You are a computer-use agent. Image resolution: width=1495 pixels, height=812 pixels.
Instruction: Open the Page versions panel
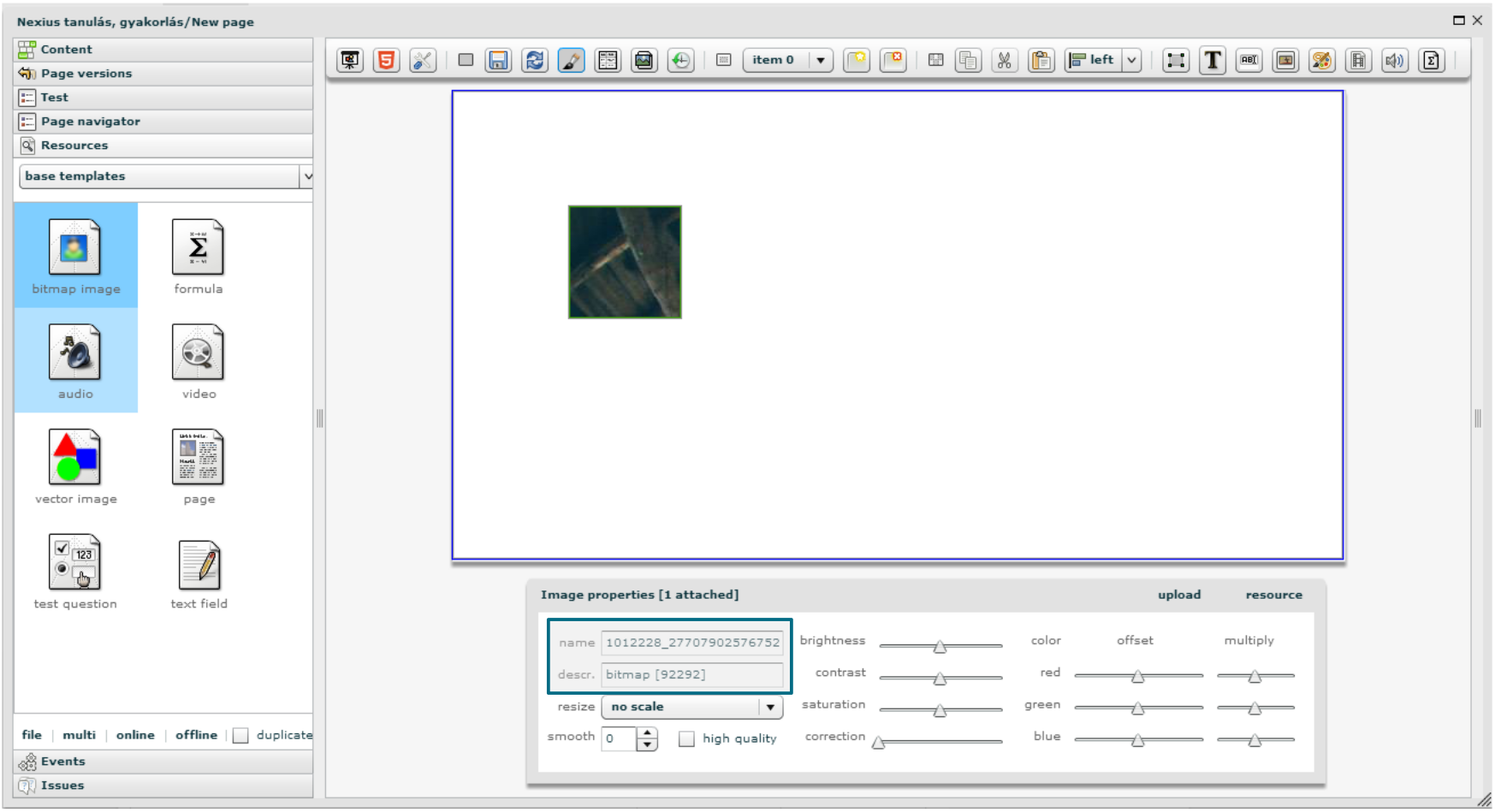click(86, 74)
